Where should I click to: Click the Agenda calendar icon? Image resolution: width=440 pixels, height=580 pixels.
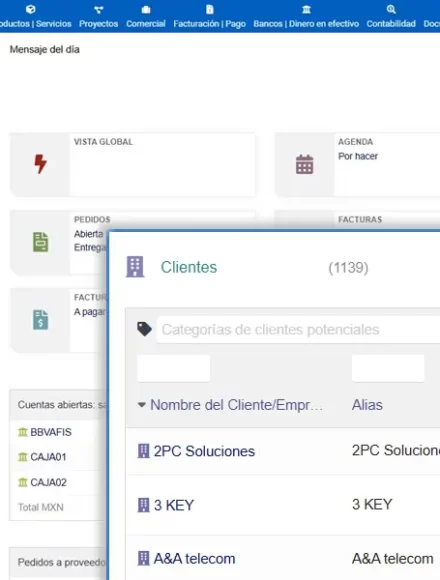(305, 164)
